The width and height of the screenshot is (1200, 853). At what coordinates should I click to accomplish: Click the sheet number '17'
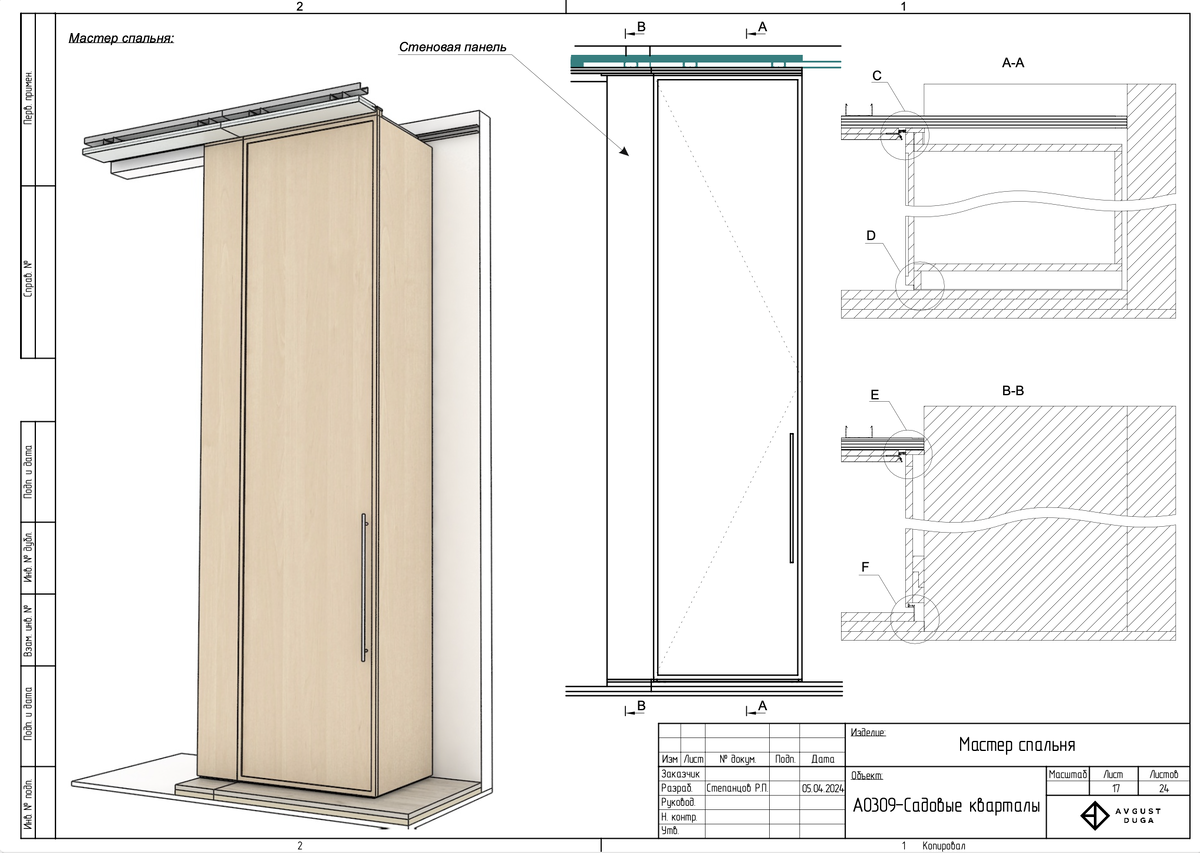click(1116, 789)
